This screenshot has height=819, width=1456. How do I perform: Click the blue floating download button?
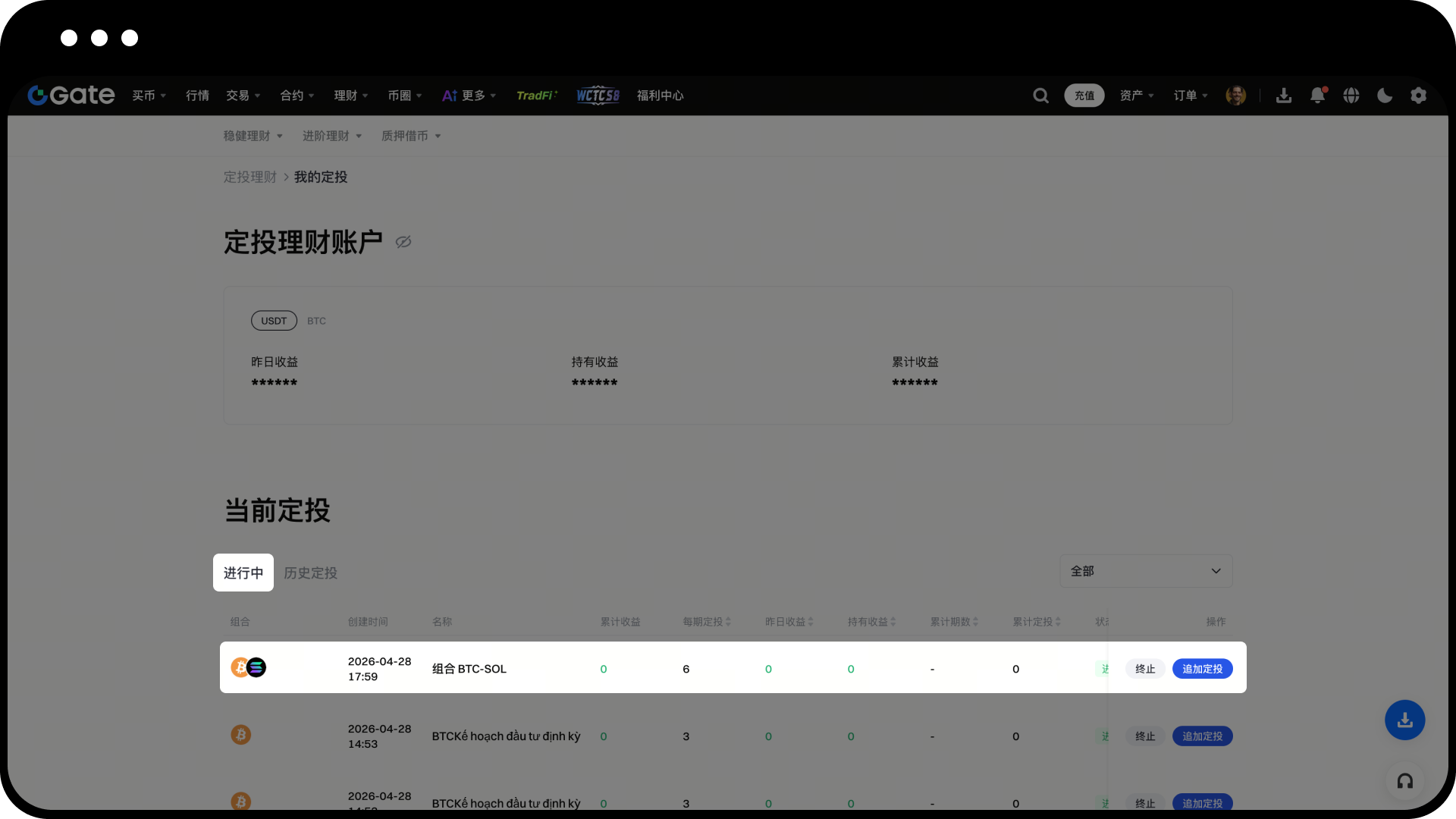coord(1405,720)
